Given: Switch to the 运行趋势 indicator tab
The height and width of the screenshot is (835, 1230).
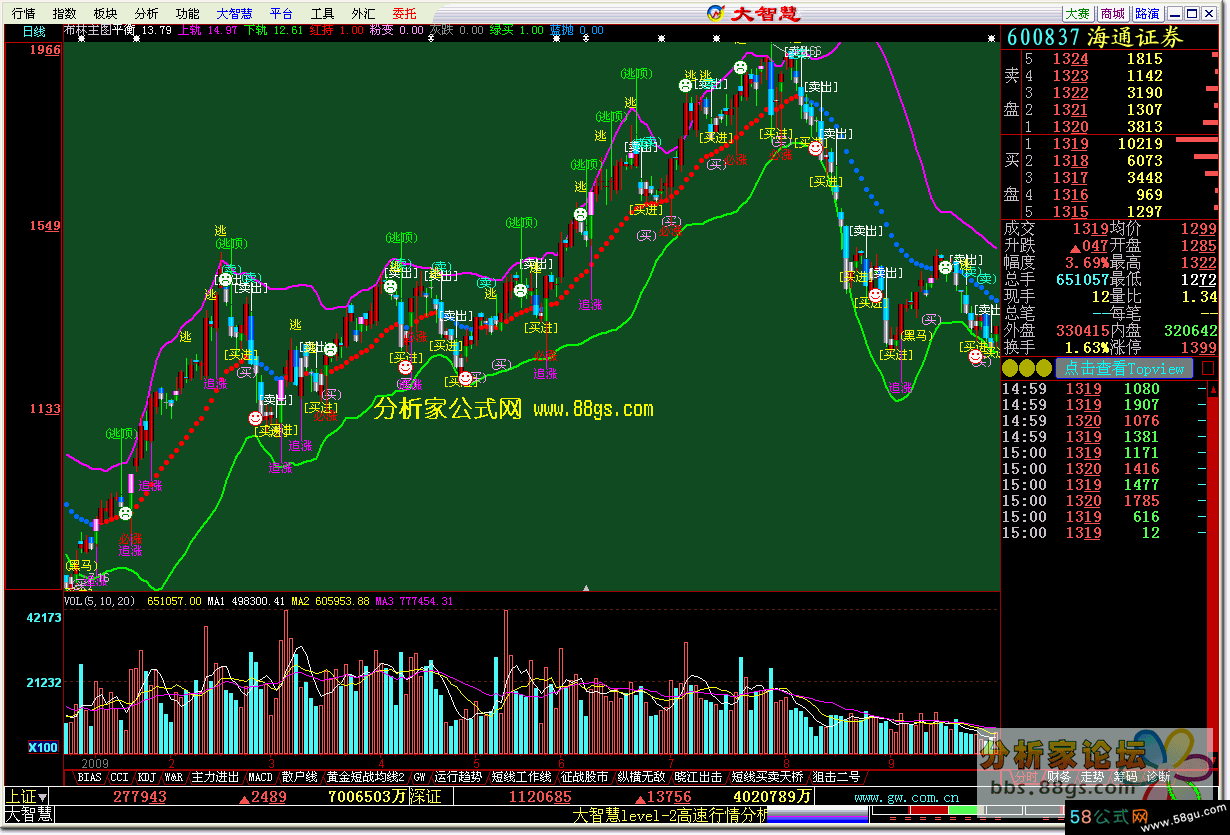Looking at the screenshot, I should (x=458, y=776).
